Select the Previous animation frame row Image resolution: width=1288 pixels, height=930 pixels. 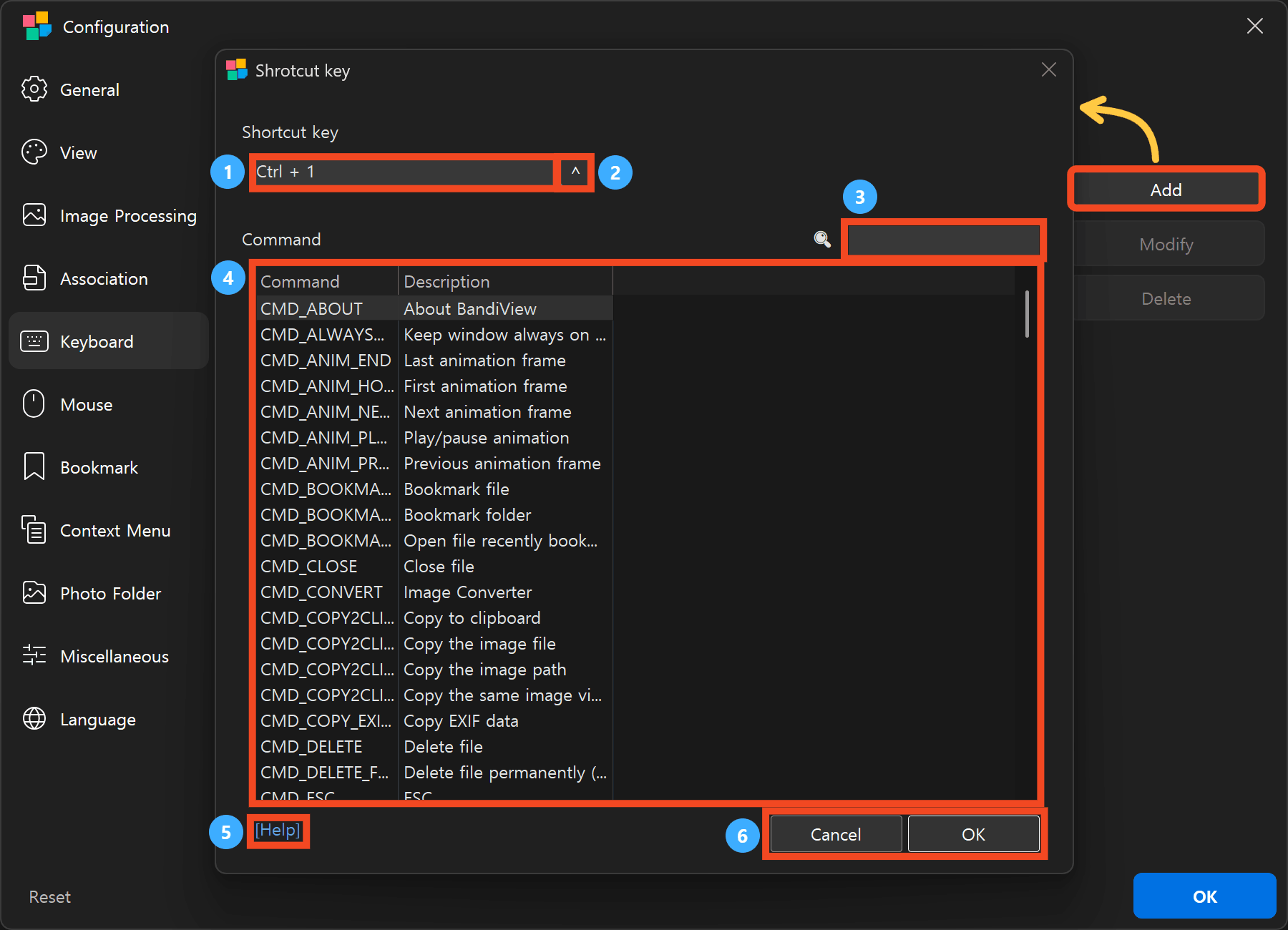(x=434, y=464)
